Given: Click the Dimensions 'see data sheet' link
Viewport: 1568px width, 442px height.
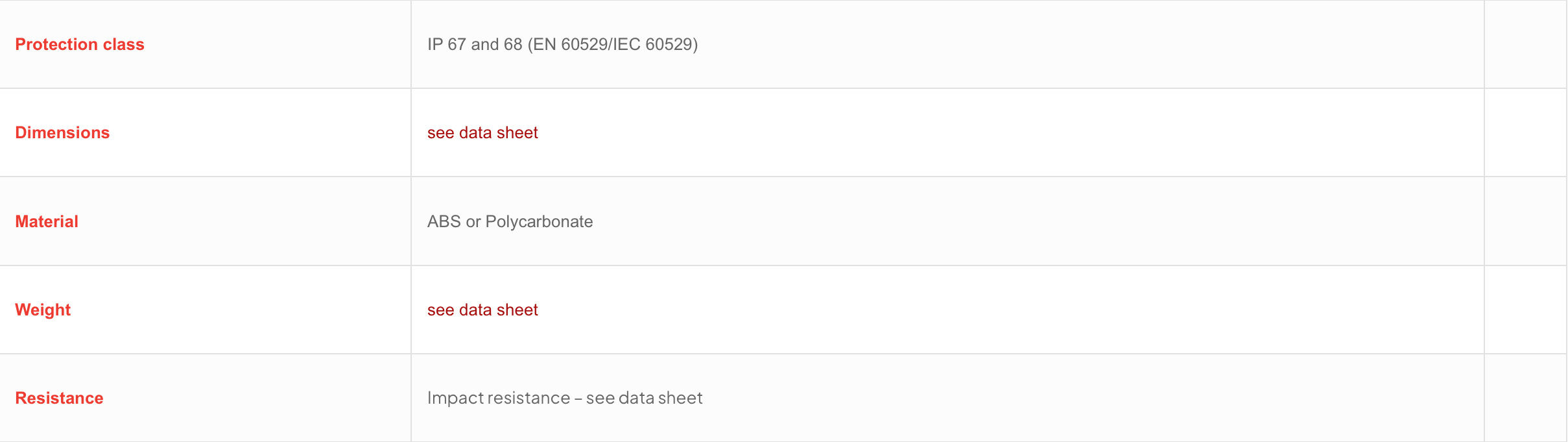Looking at the screenshot, I should (x=482, y=132).
